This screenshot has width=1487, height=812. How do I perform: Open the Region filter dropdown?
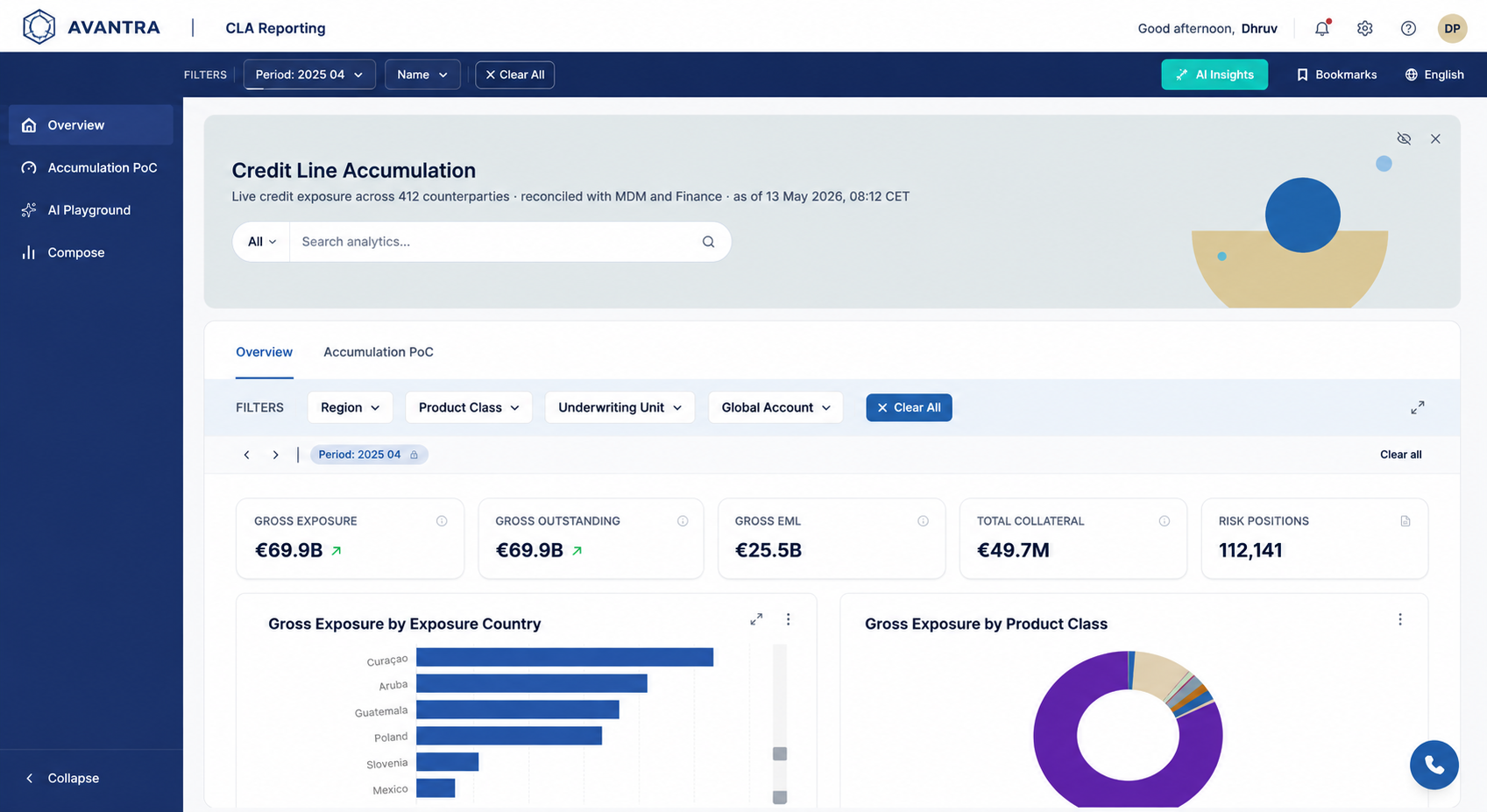click(x=351, y=407)
